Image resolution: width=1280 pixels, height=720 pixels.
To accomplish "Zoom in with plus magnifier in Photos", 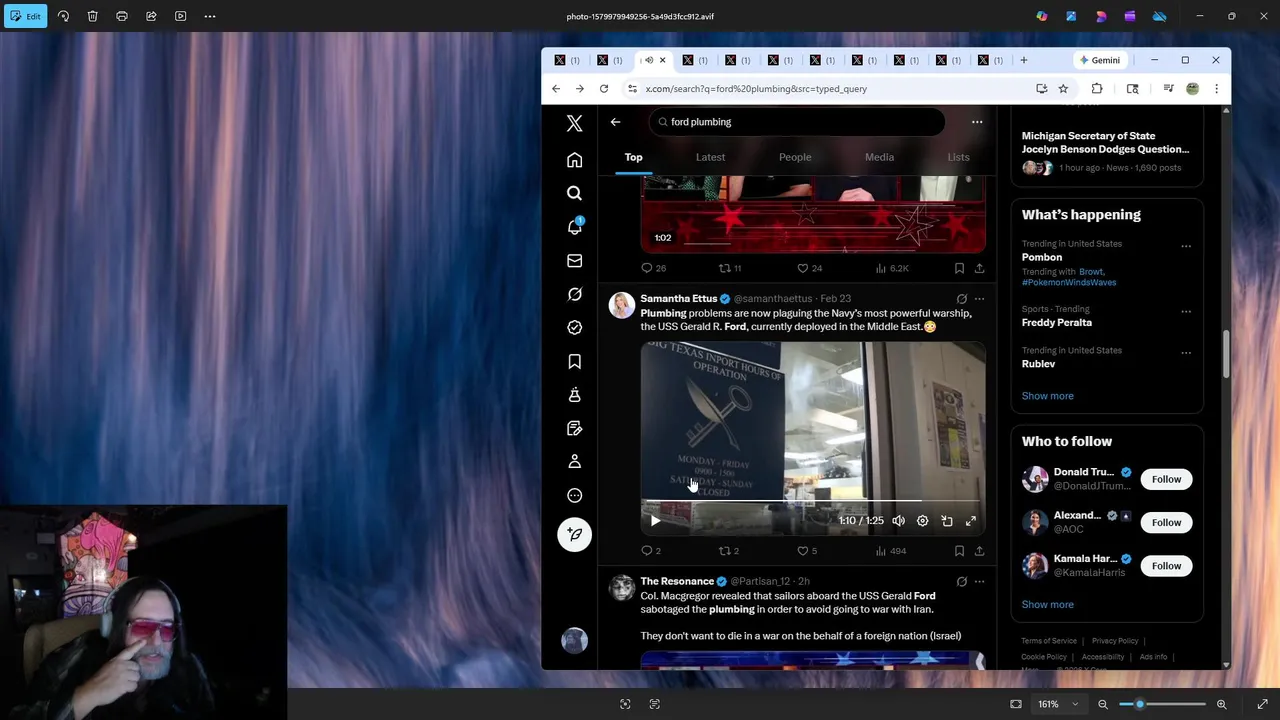I will click(x=1221, y=704).
